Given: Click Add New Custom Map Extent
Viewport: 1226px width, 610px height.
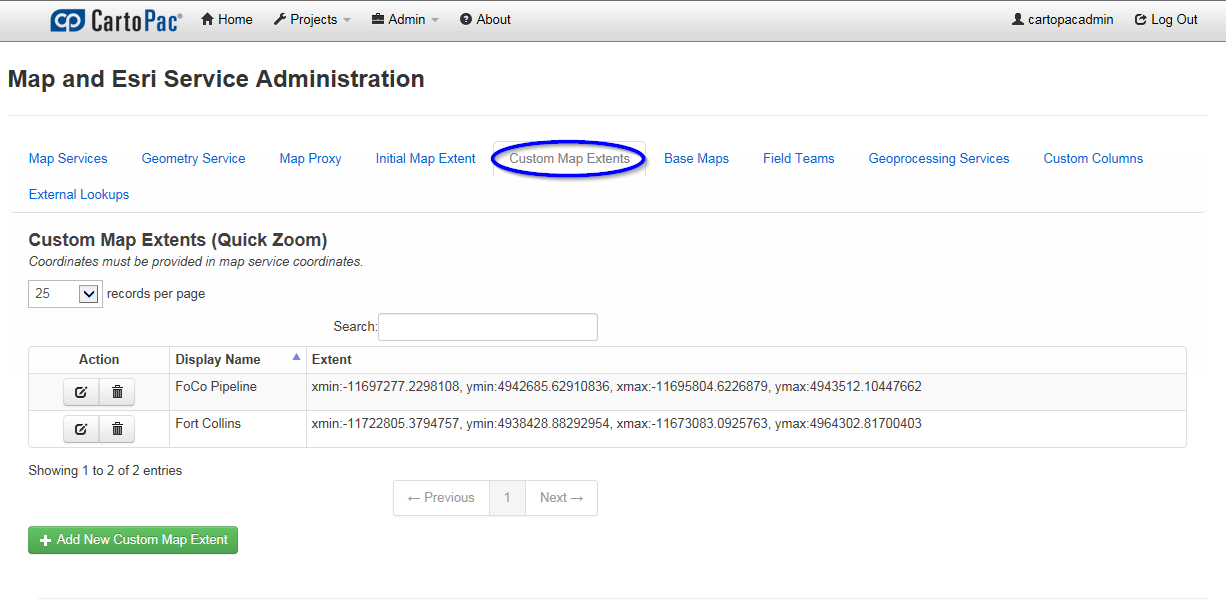Looking at the screenshot, I should tap(133, 540).
